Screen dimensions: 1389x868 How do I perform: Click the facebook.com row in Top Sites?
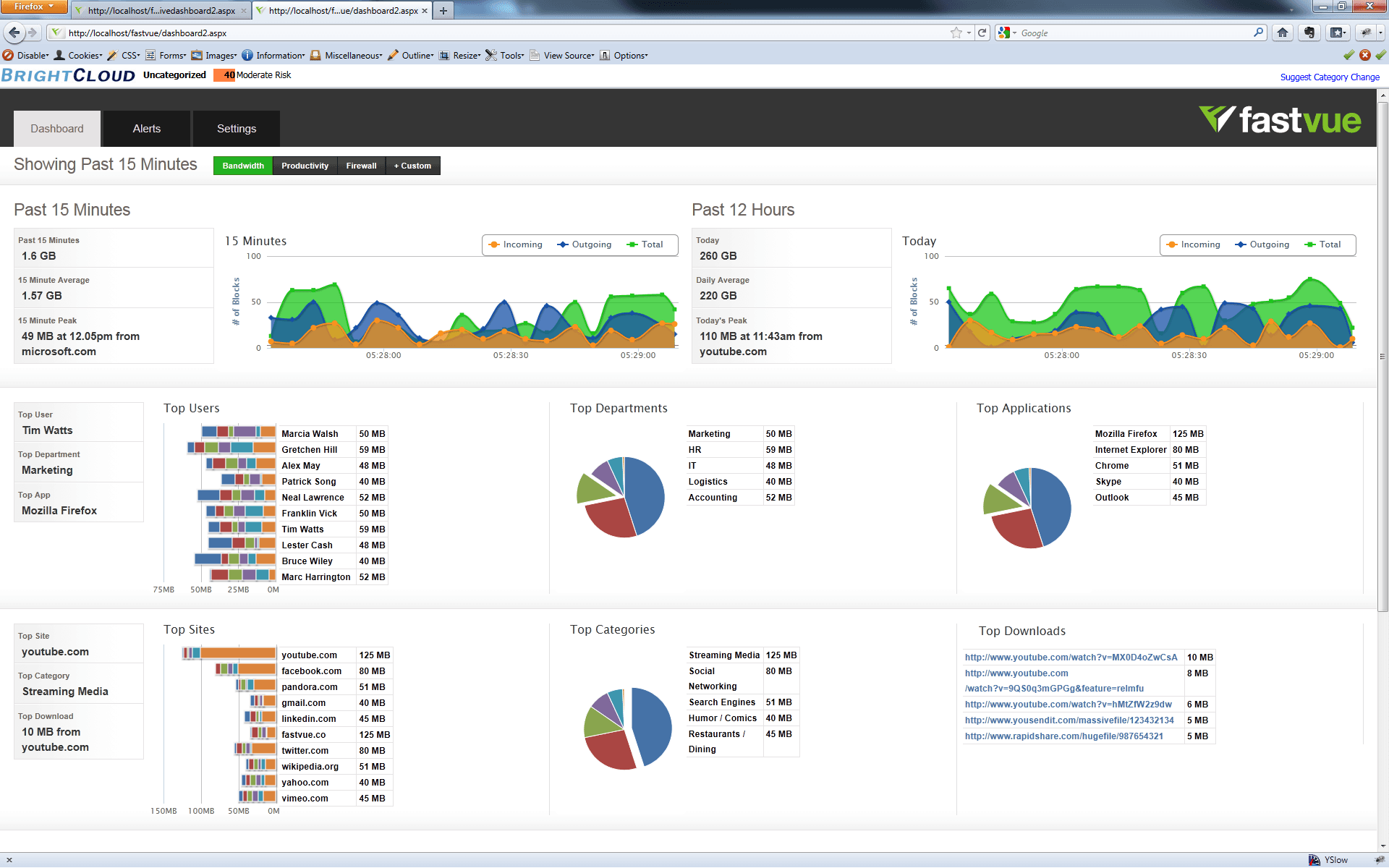[336, 671]
